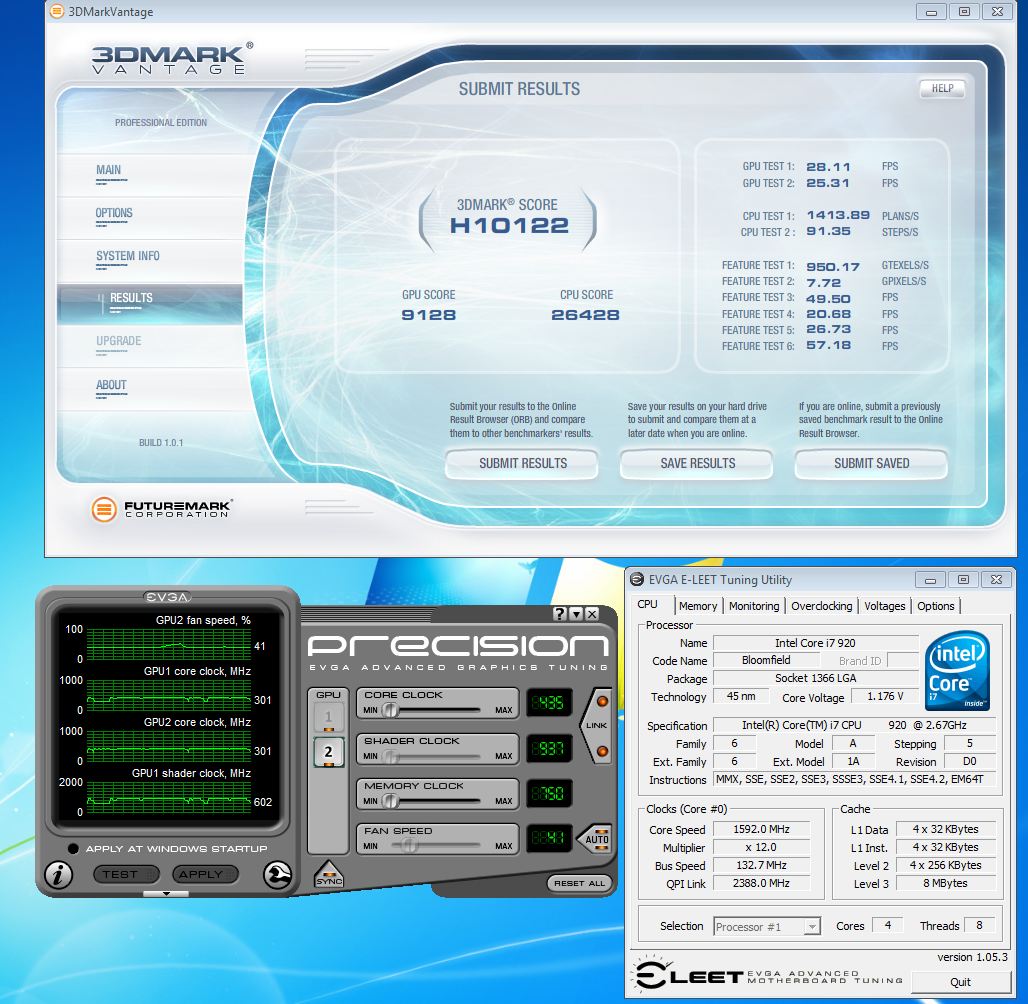Open the OPTIONS section in 3DMark
This screenshot has width=1028, height=1004.
tap(149, 218)
